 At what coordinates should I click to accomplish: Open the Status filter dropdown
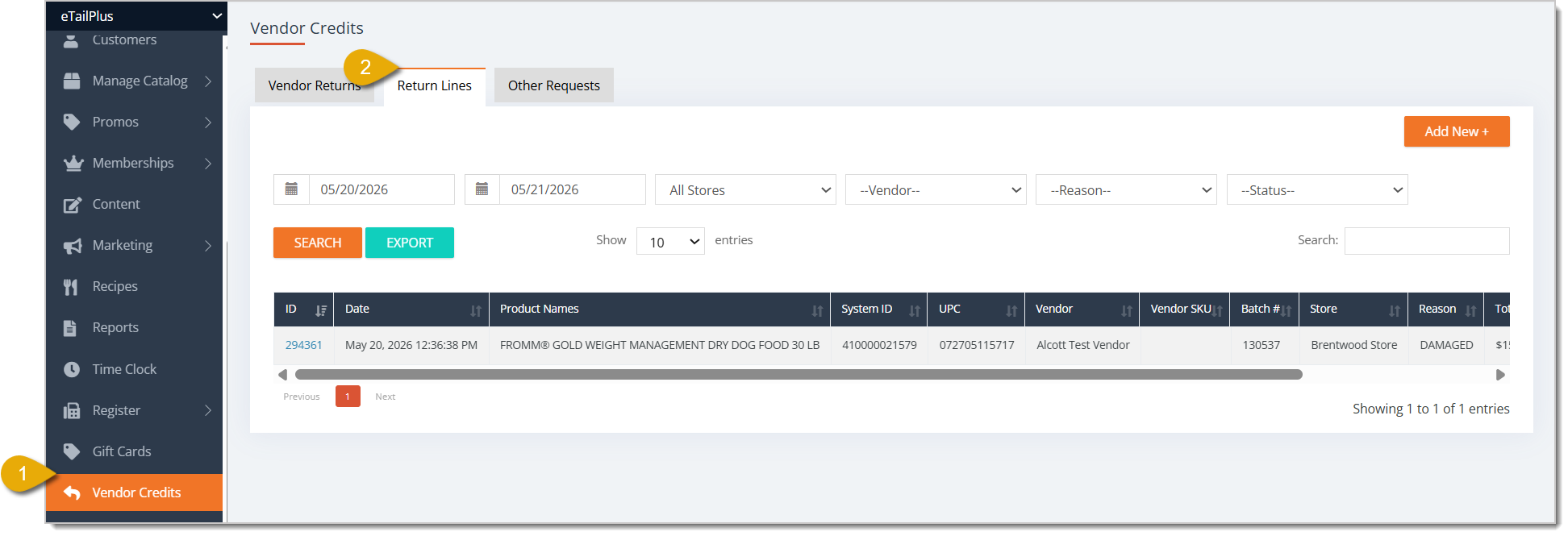(x=1317, y=190)
